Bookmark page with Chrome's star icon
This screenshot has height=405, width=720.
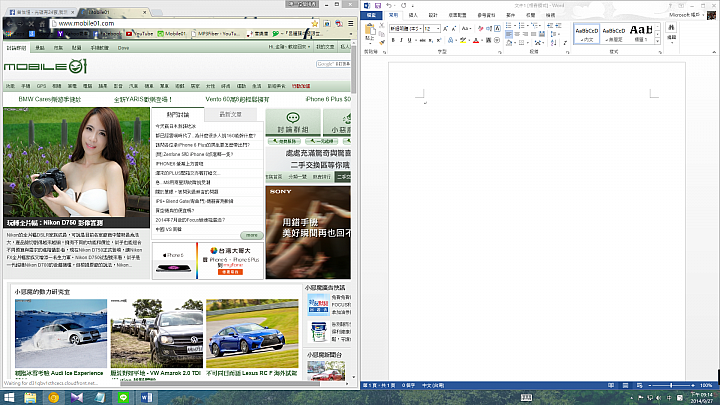pyautogui.click(x=315, y=23)
